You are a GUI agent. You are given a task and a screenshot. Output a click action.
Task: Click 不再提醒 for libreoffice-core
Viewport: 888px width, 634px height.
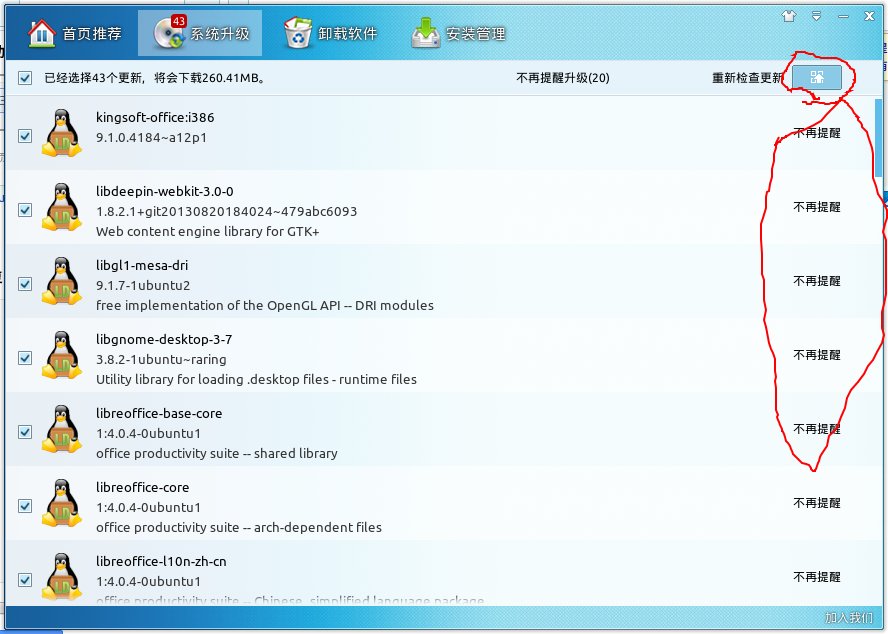coord(817,503)
